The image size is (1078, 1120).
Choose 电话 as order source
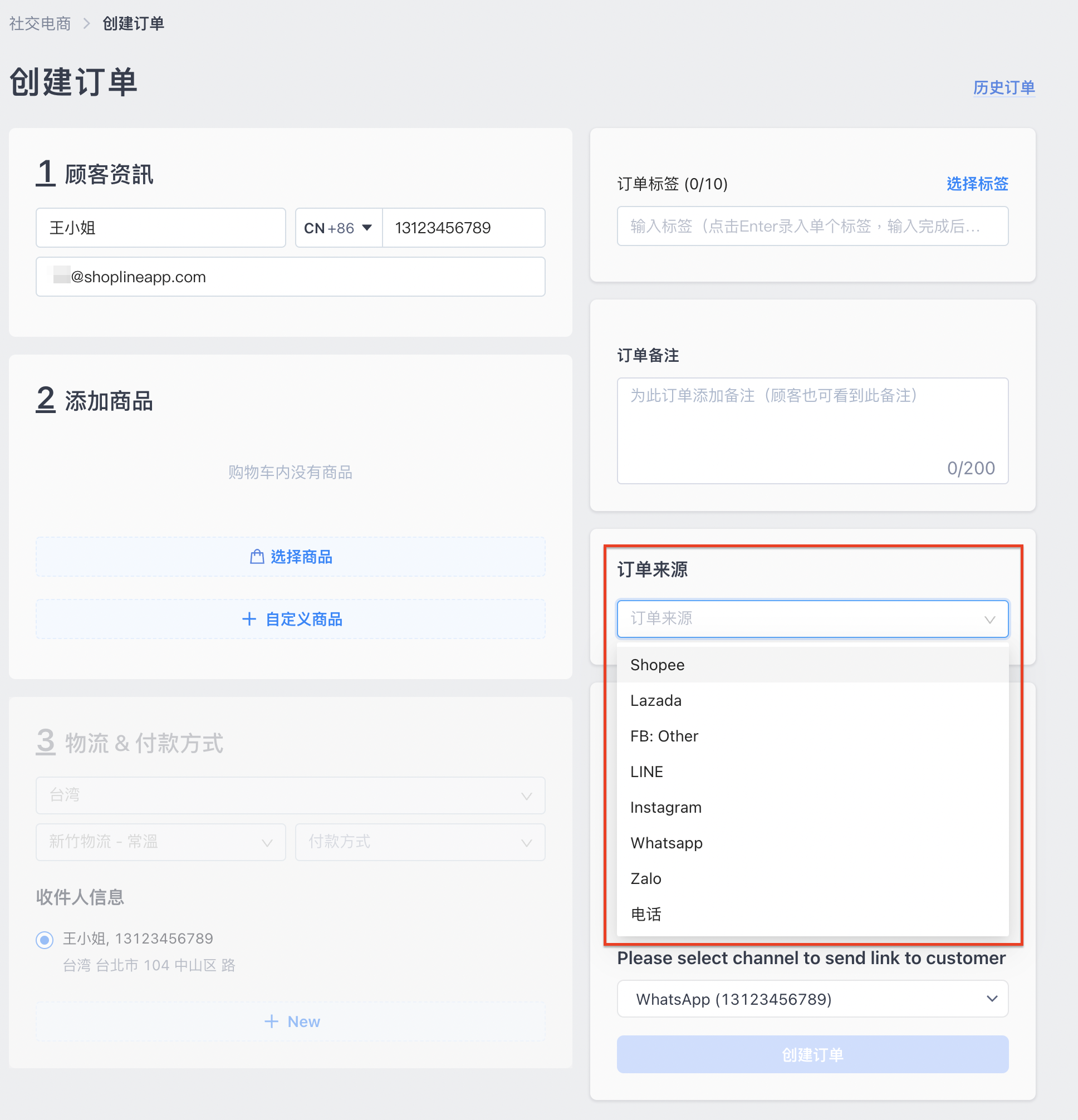(x=812, y=914)
